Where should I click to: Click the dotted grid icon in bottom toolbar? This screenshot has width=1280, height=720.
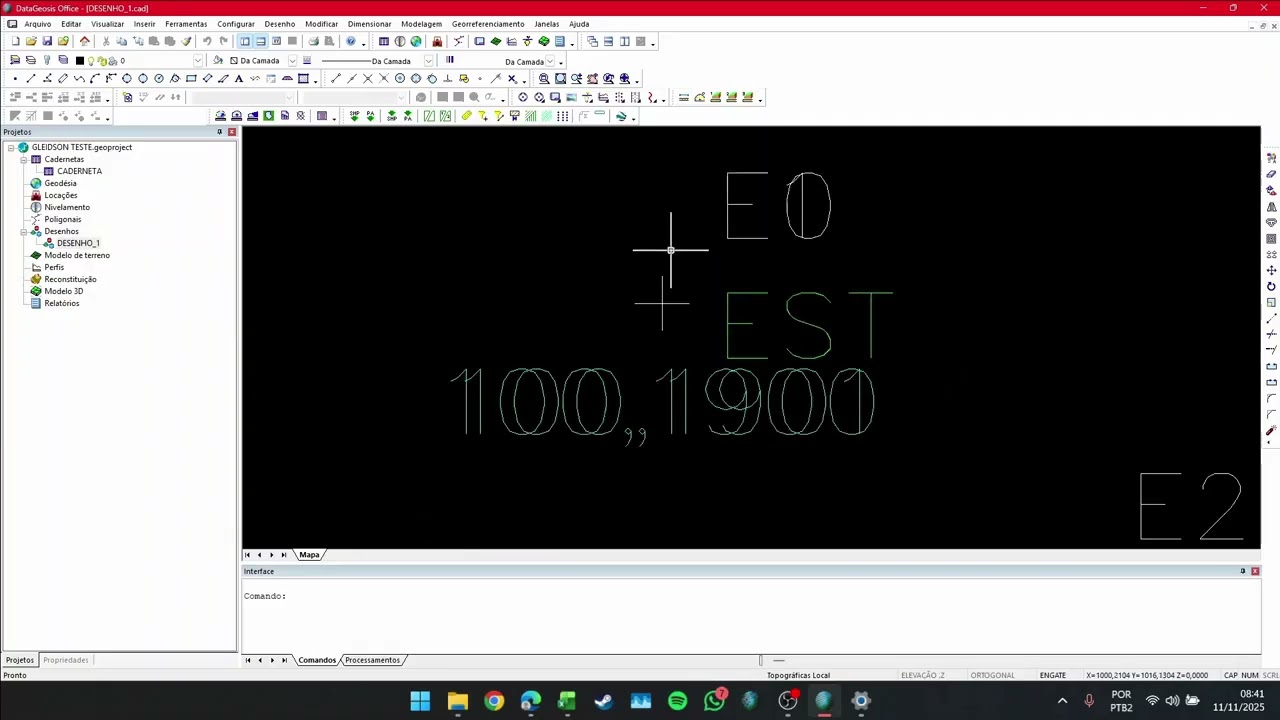563,116
